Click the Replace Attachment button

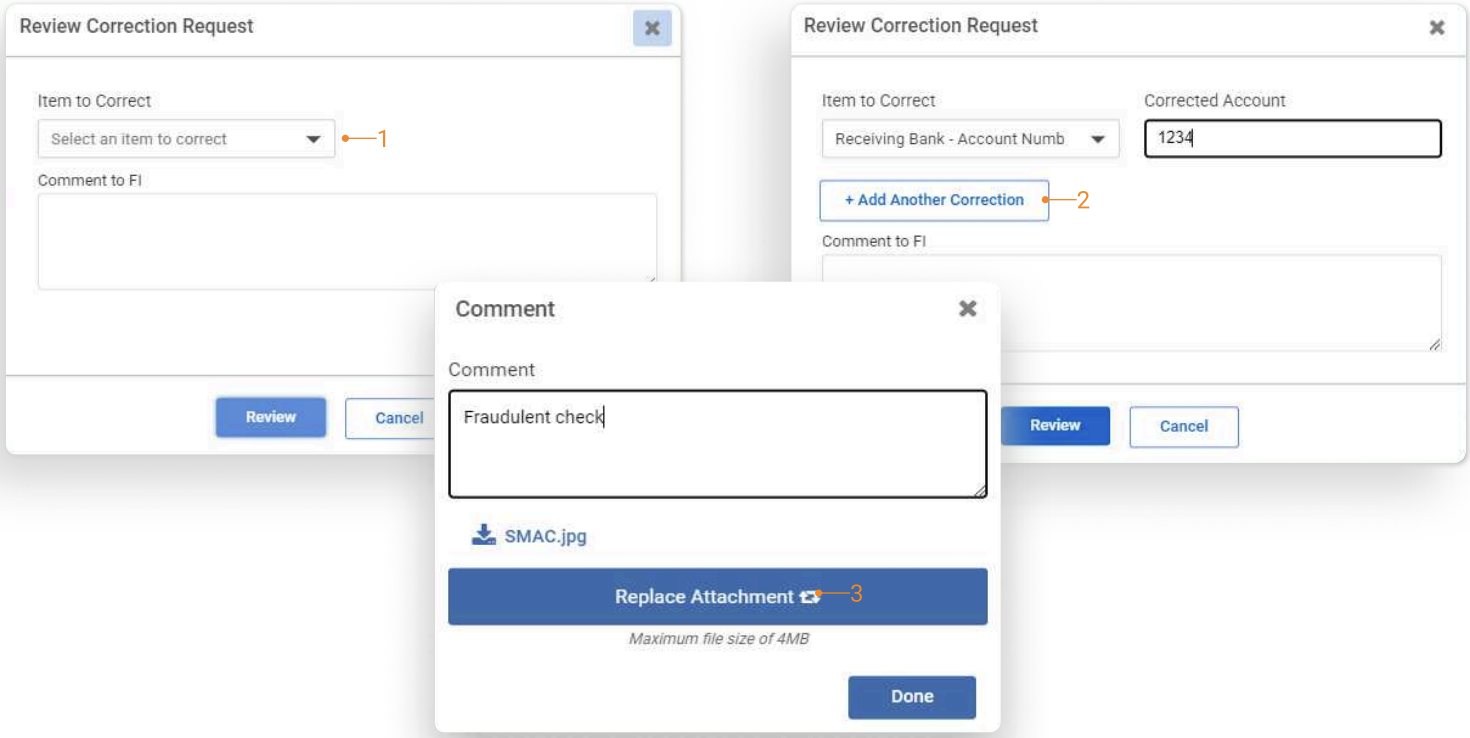[717, 597]
